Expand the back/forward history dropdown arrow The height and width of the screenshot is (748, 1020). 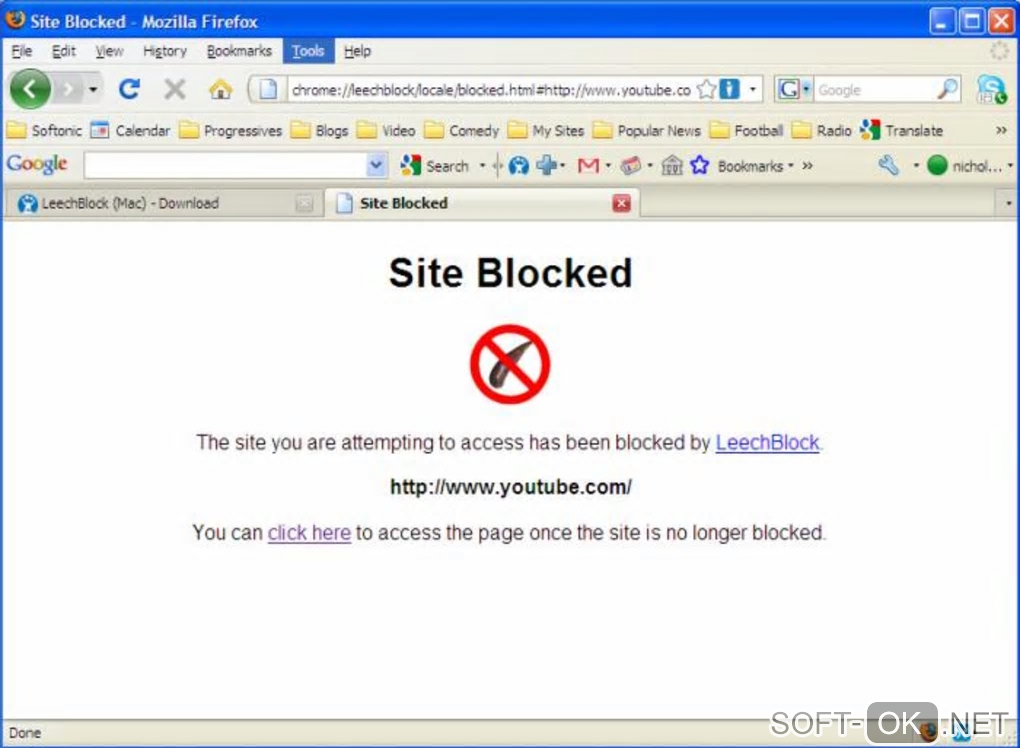94,89
